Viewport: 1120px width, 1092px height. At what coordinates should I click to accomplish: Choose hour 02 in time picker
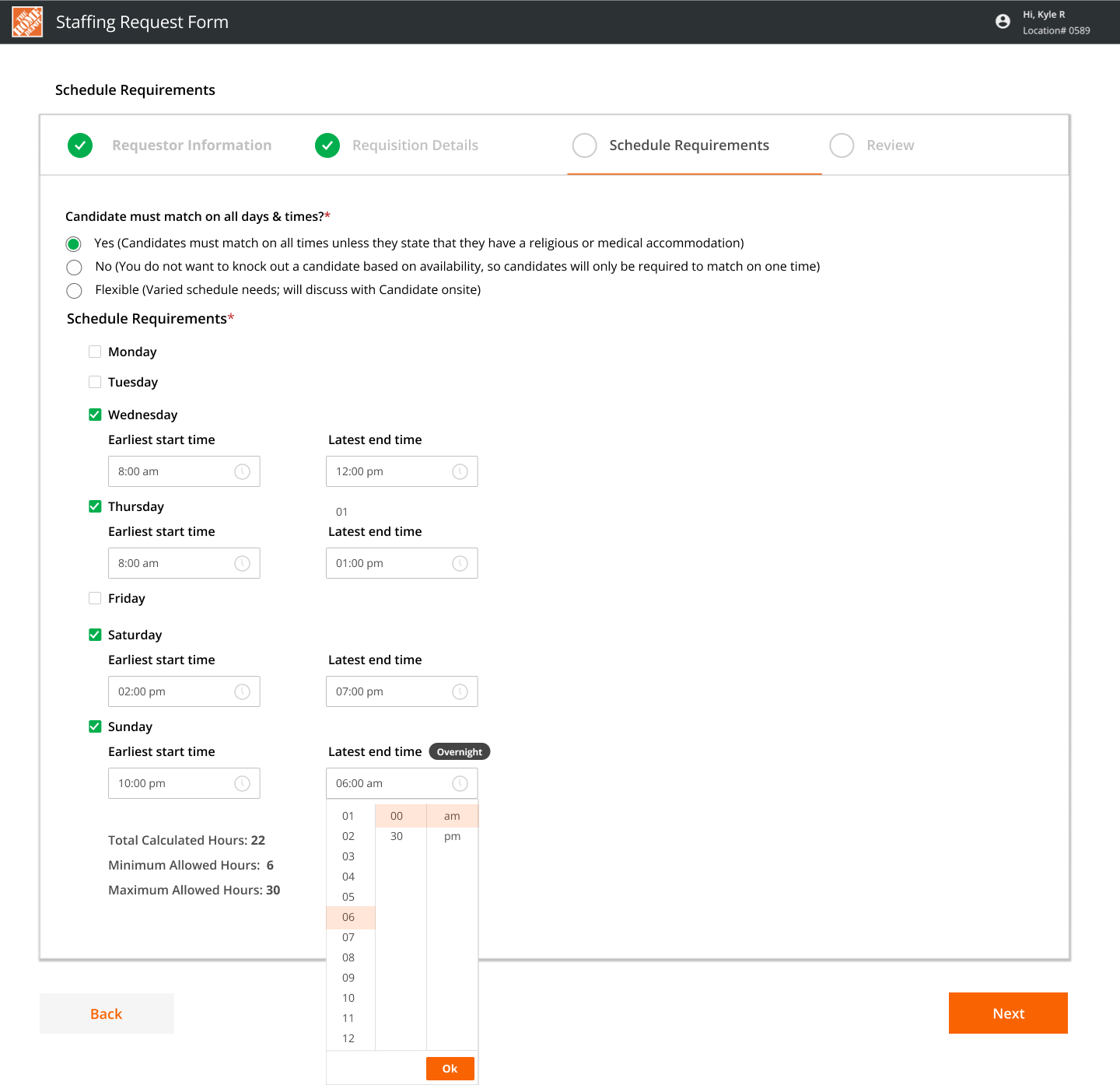click(x=350, y=836)
